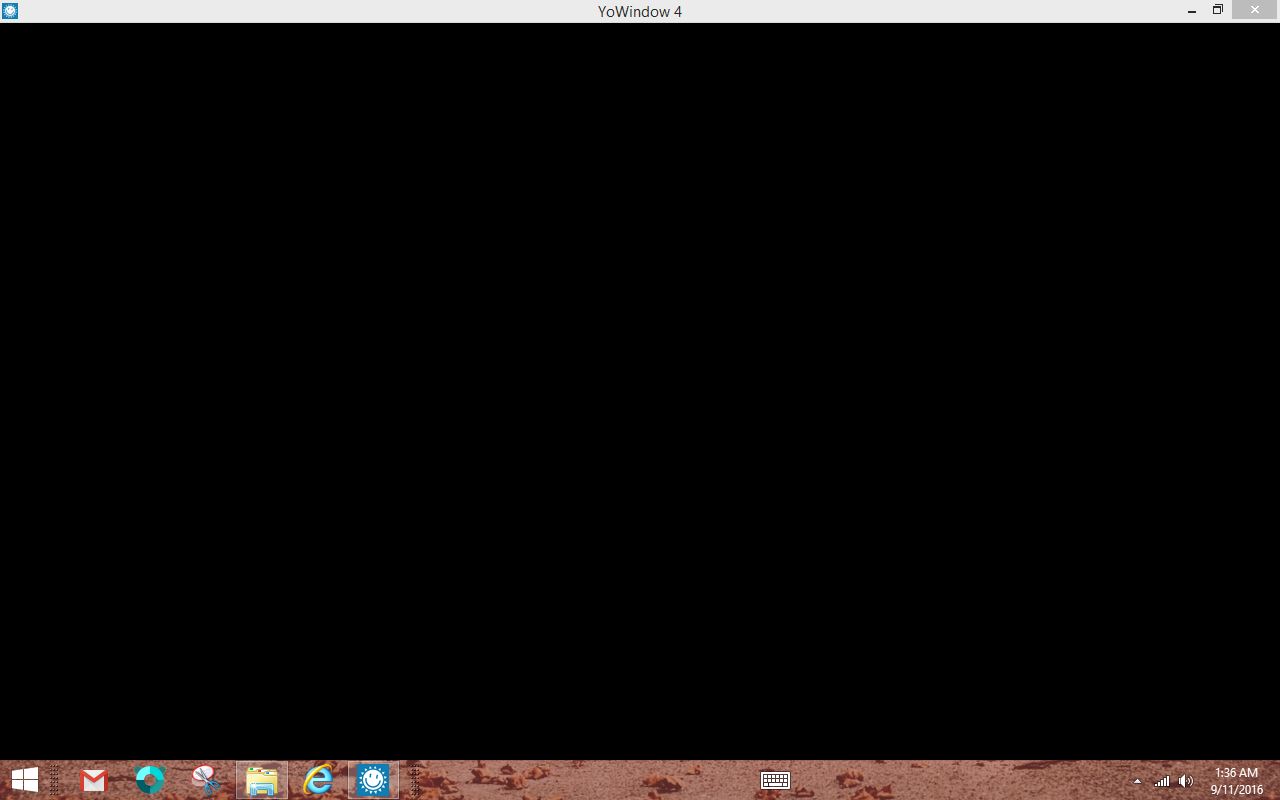This screenshot has width=1280, height=800.
Task: Open the clock showing 1:36 AM
Action: (1236, 773)
